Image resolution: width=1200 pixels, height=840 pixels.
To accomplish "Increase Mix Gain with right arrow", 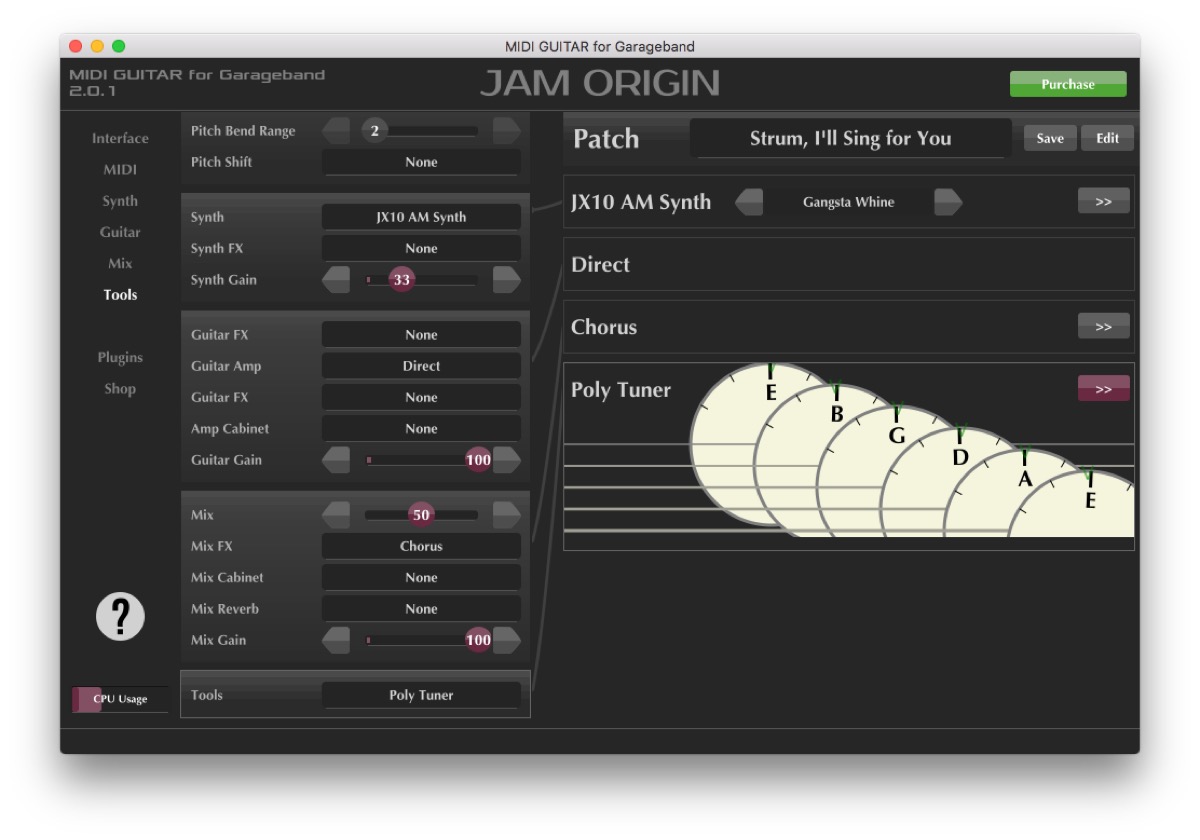I will coord(506,640).
